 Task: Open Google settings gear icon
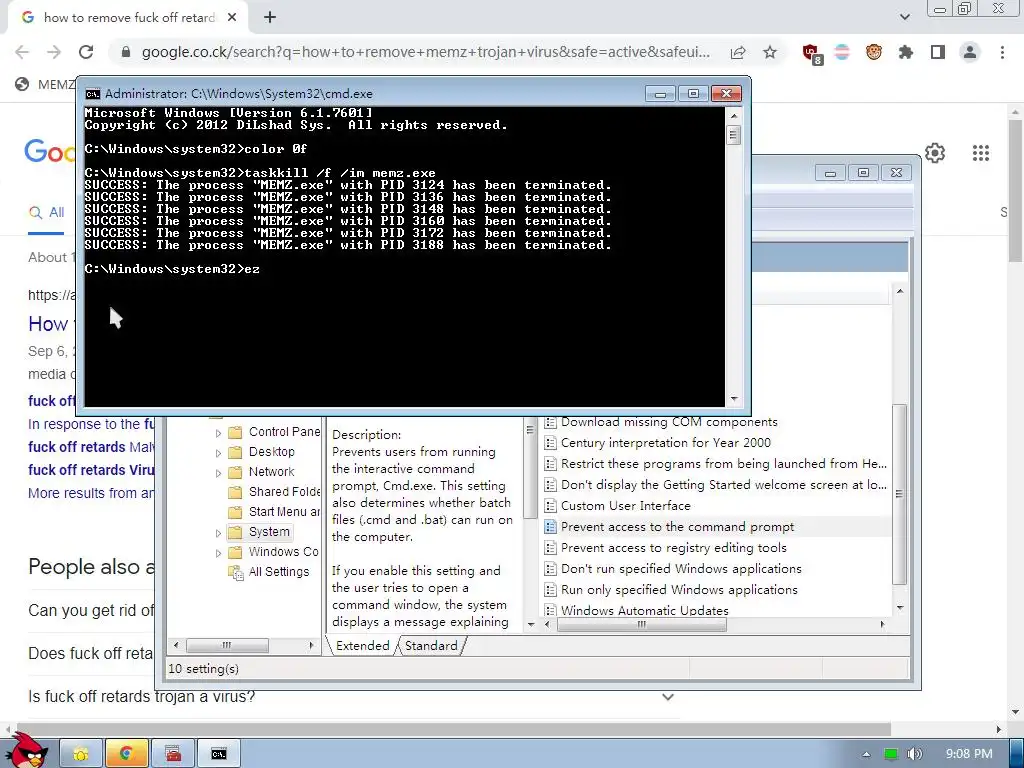pos(935,153)
